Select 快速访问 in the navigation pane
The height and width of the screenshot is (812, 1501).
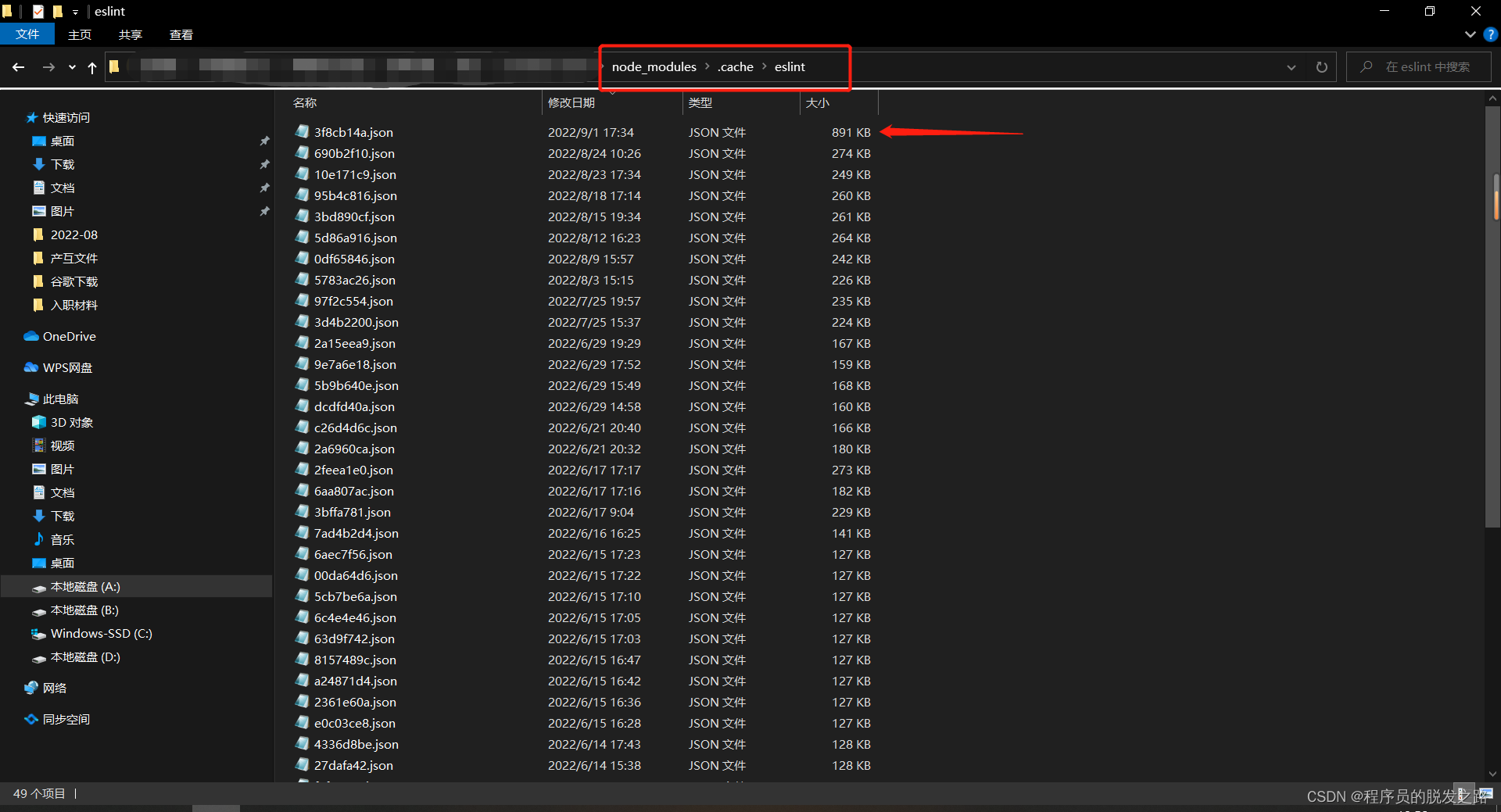(x=66, y=118)
